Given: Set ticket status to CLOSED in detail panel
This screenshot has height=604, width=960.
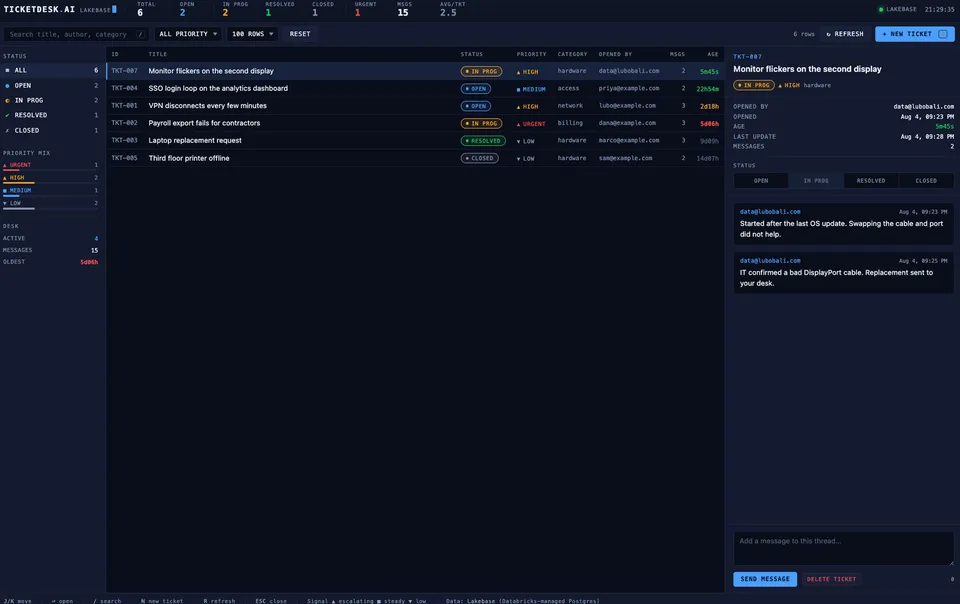Looking at the screenshot, I should coord(926,181).
